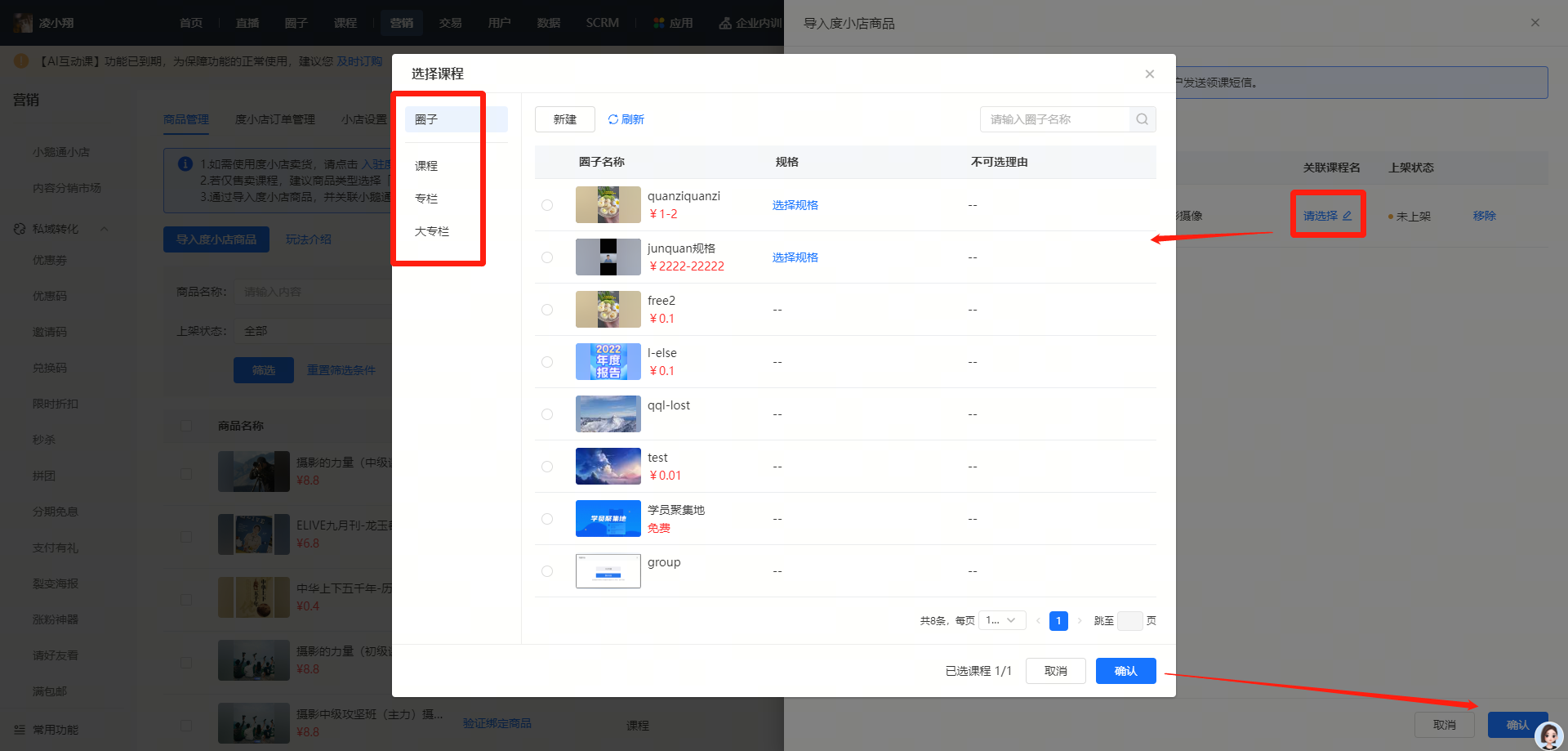Close the 选择课程 dialog with the X icon
The image size is (1568, 751).
[x=1149, y=74]
